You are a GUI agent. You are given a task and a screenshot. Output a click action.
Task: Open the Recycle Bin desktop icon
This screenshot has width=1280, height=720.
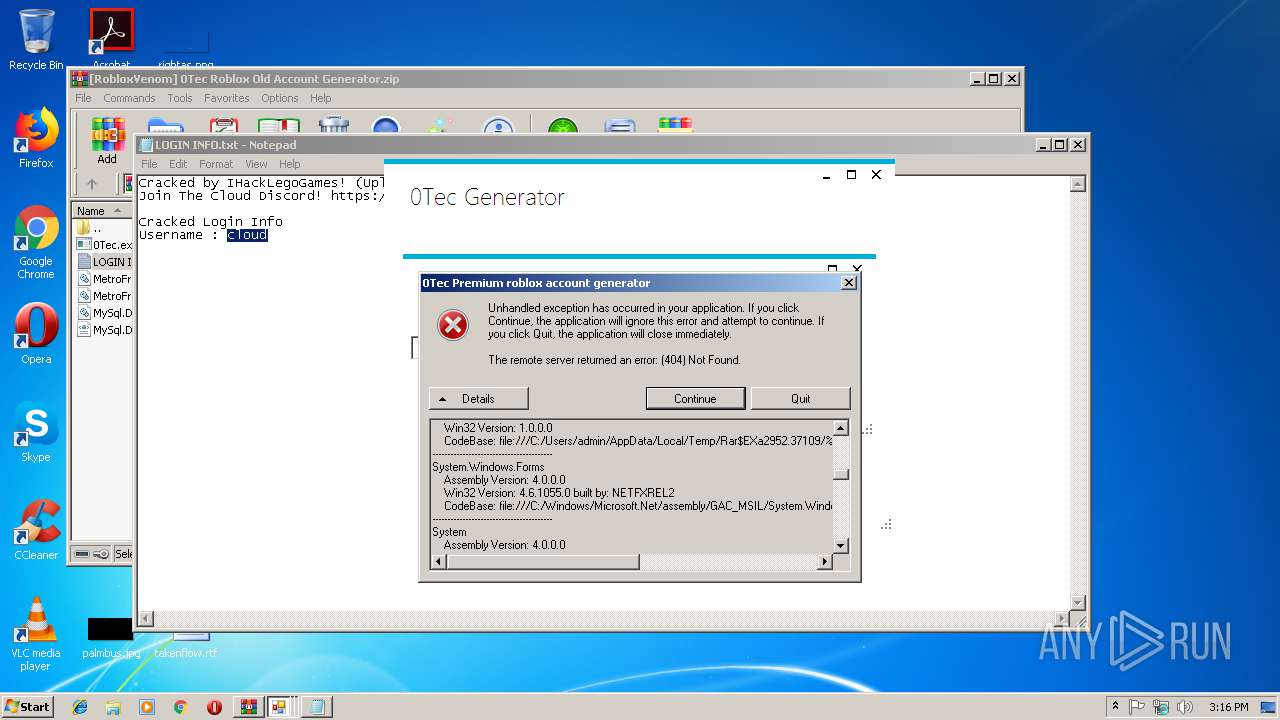pyautogui.click(x=36, y=40)
